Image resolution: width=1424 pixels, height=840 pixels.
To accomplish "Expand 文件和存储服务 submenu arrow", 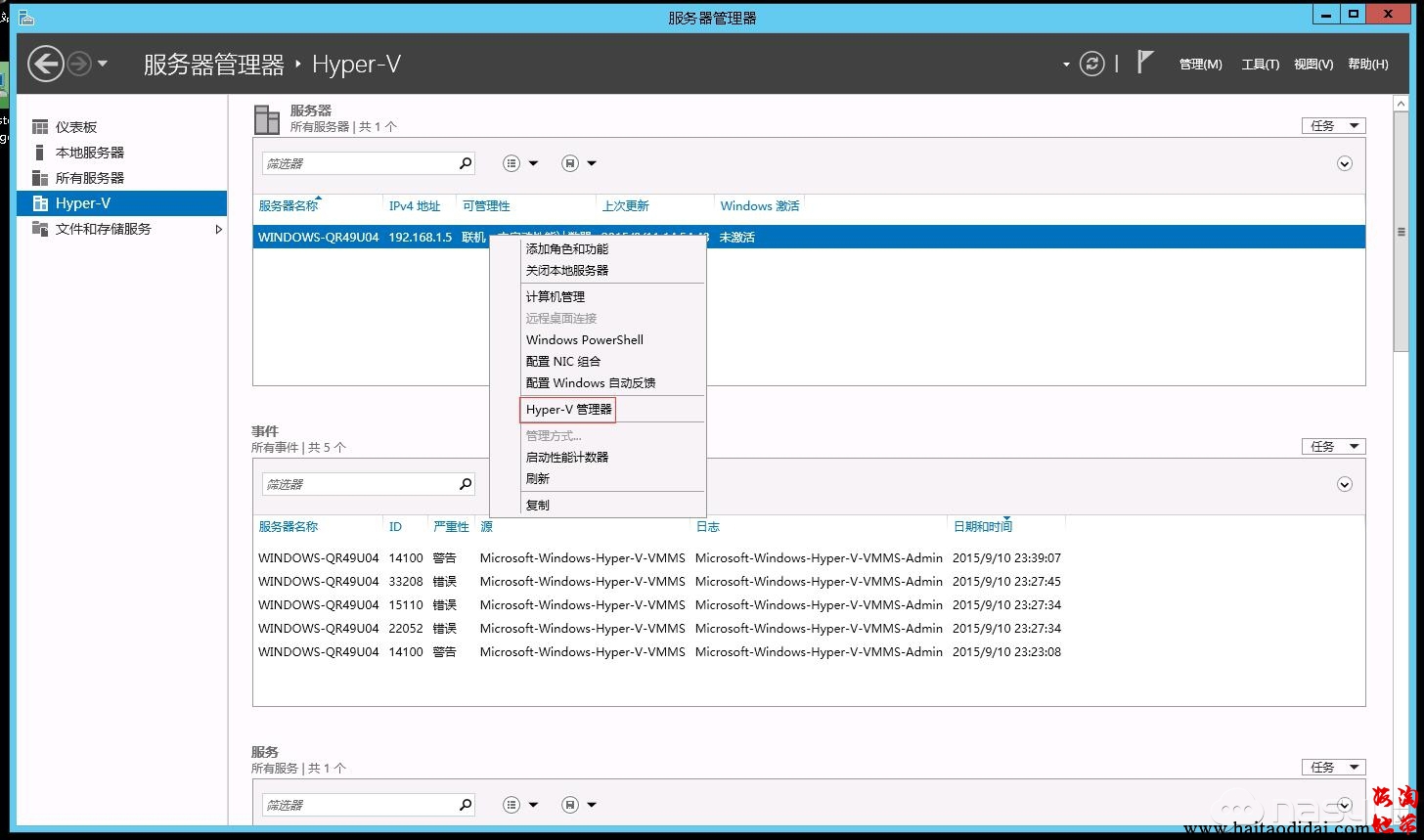I will (x=218, y=229).
